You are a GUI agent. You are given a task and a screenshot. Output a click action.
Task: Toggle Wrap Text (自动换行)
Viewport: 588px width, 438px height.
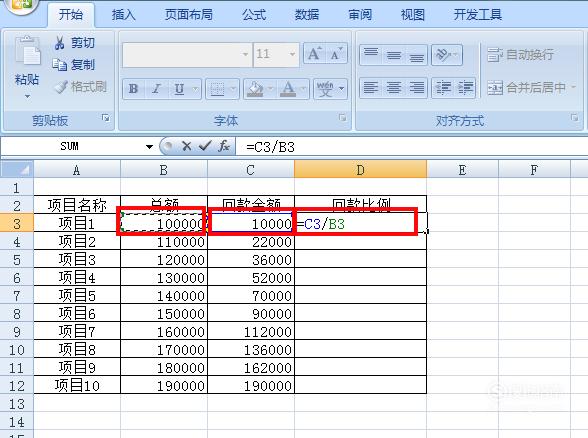tap(520, 55)
